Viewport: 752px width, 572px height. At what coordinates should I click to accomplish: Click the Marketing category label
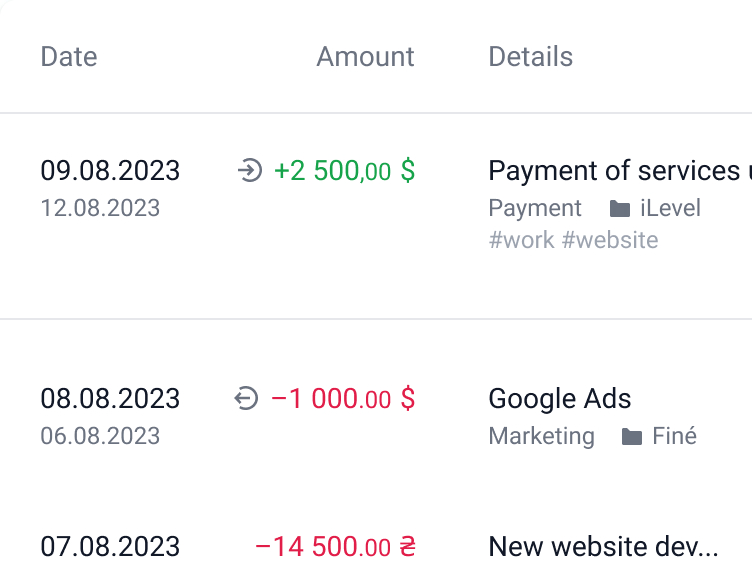(541, 437)
